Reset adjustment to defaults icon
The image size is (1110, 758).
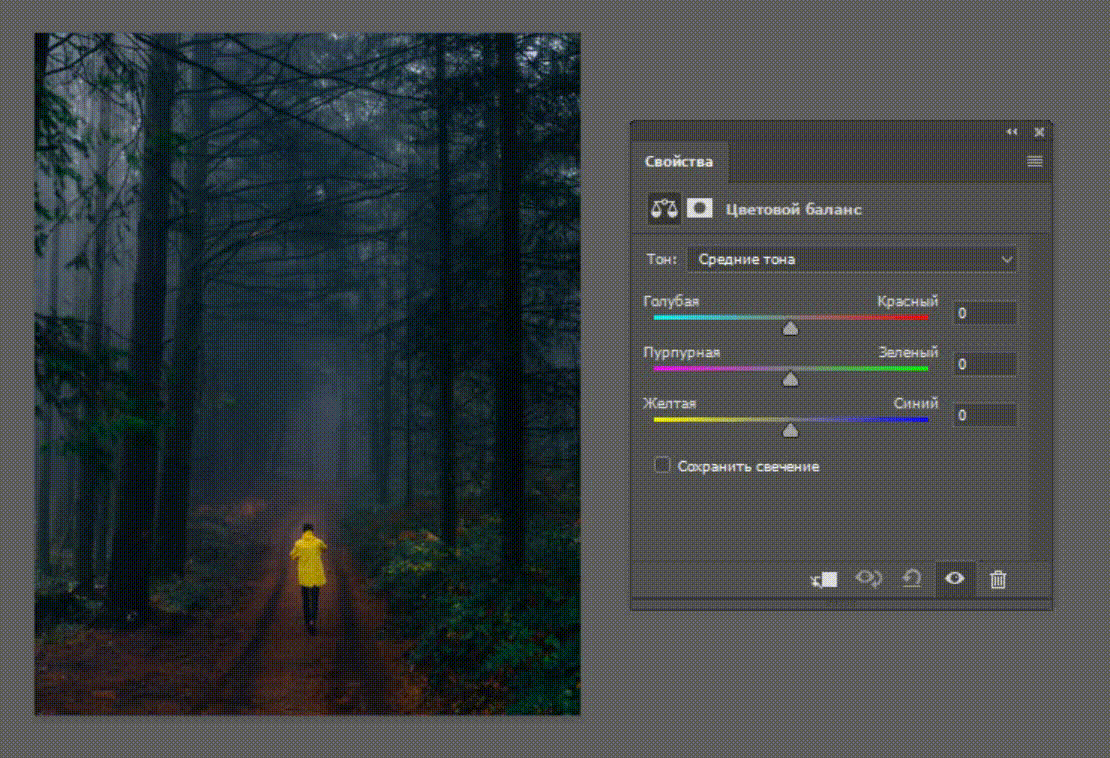pyautogui.click(x=912, y=579)
